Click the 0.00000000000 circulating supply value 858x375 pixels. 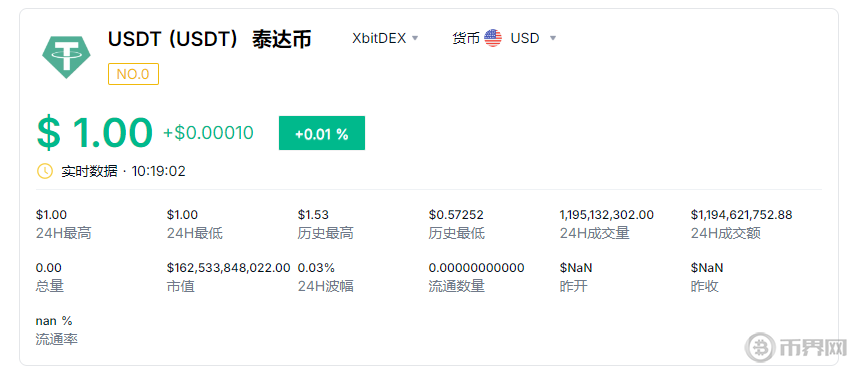(476, 268)
